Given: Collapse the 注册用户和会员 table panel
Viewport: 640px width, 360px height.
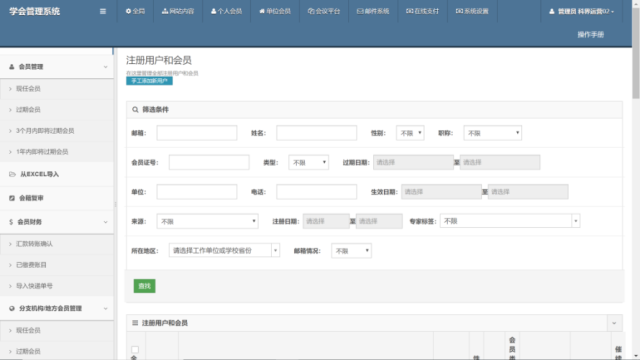Looking at the screenshot, I should click(614, 323).
